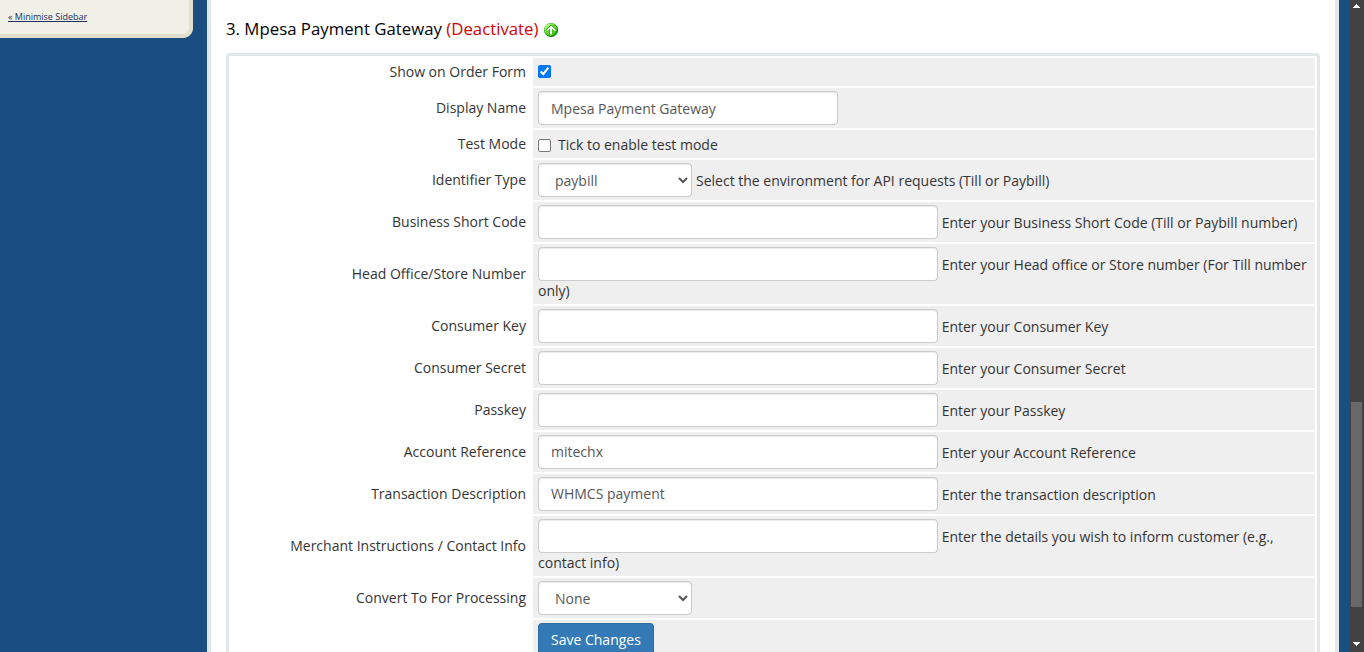1364x652 pixels.
Task: Click the 'Identifier Type' label
Action: coord(479,180)
